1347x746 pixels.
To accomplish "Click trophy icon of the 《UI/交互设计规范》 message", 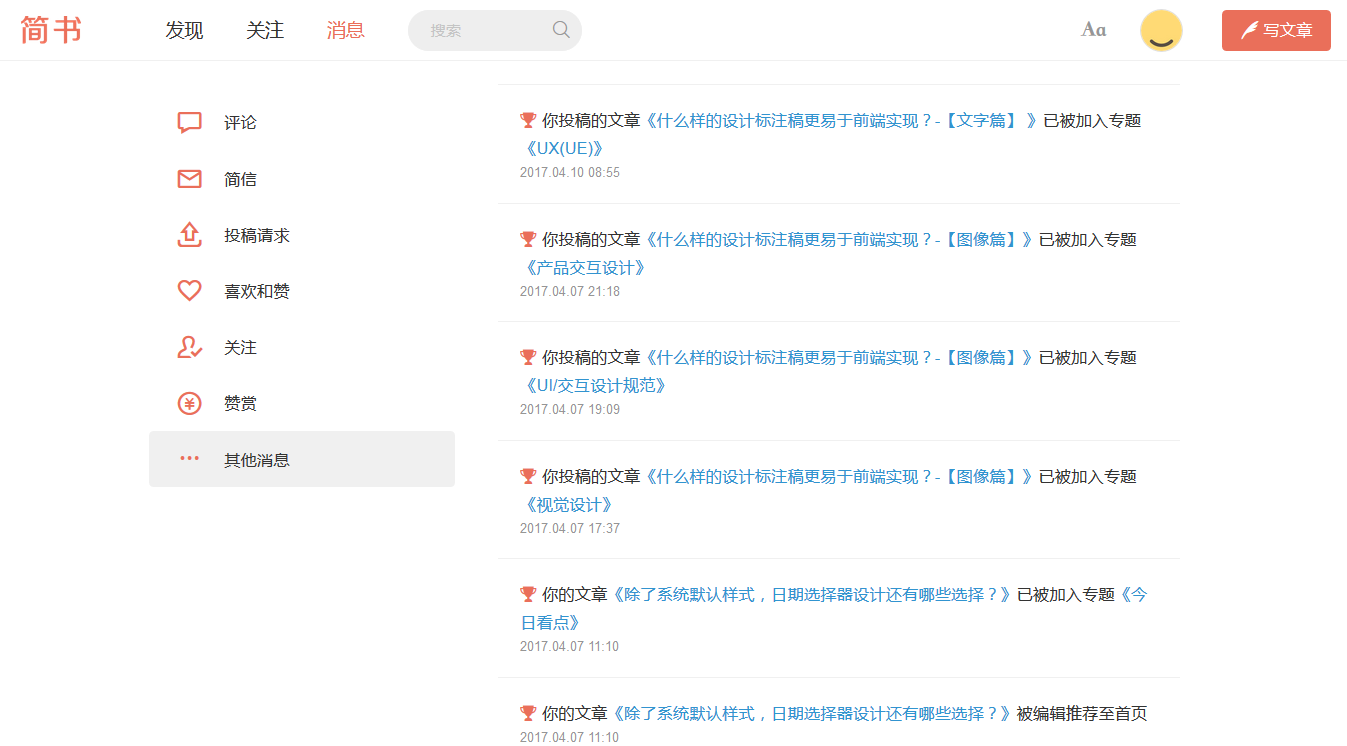I will 528,357.
